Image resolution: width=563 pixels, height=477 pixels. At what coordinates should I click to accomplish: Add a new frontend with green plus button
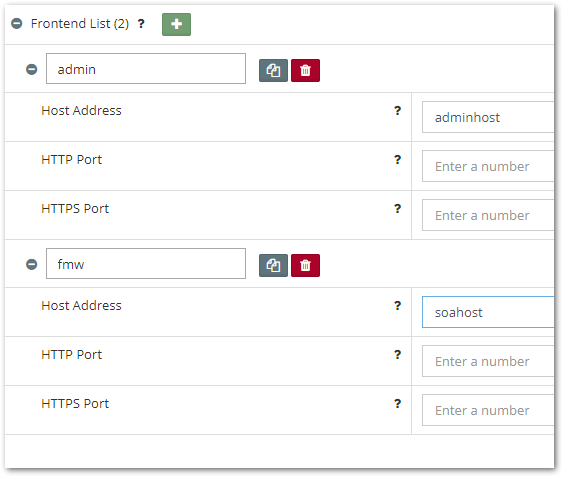pyautogui.click(x=176, y=24)
